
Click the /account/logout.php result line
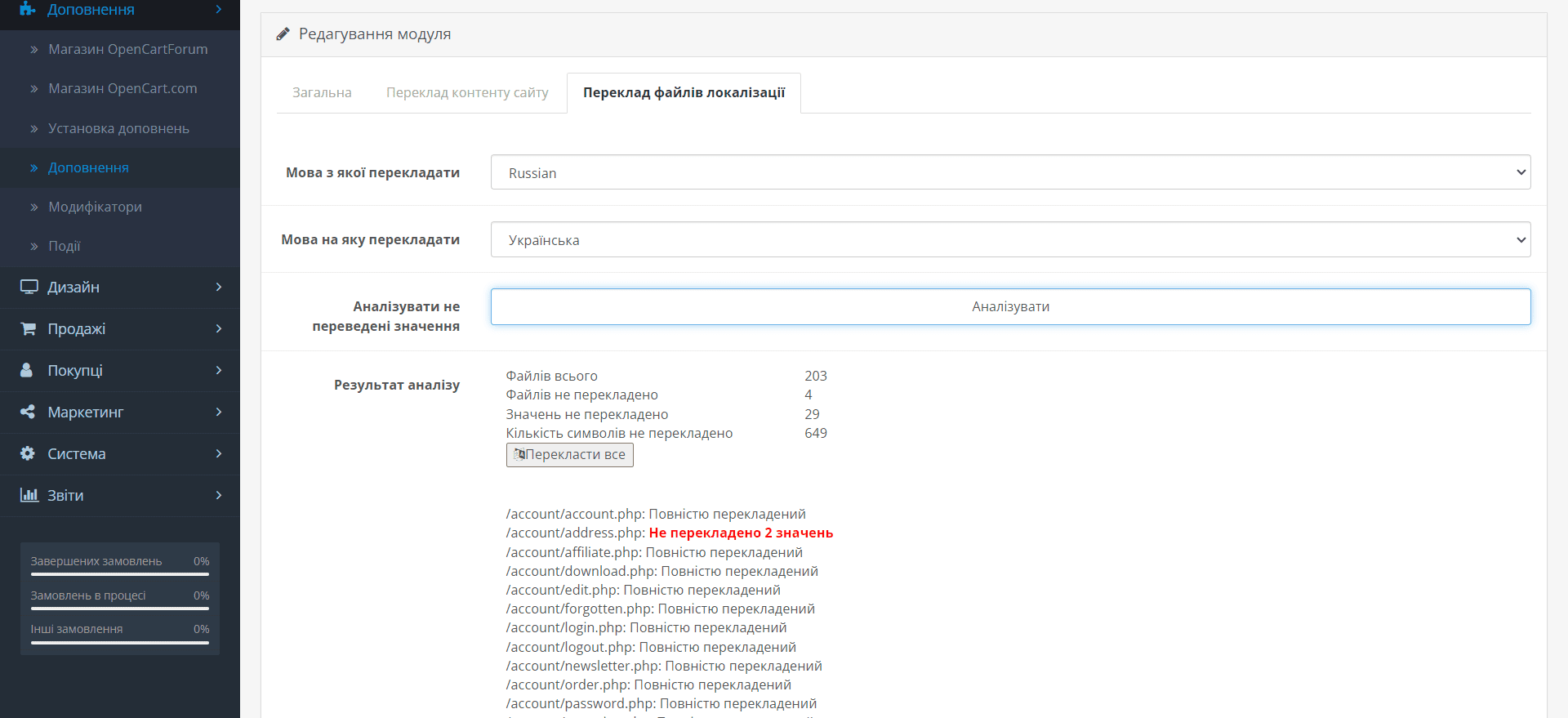point(651,647)
